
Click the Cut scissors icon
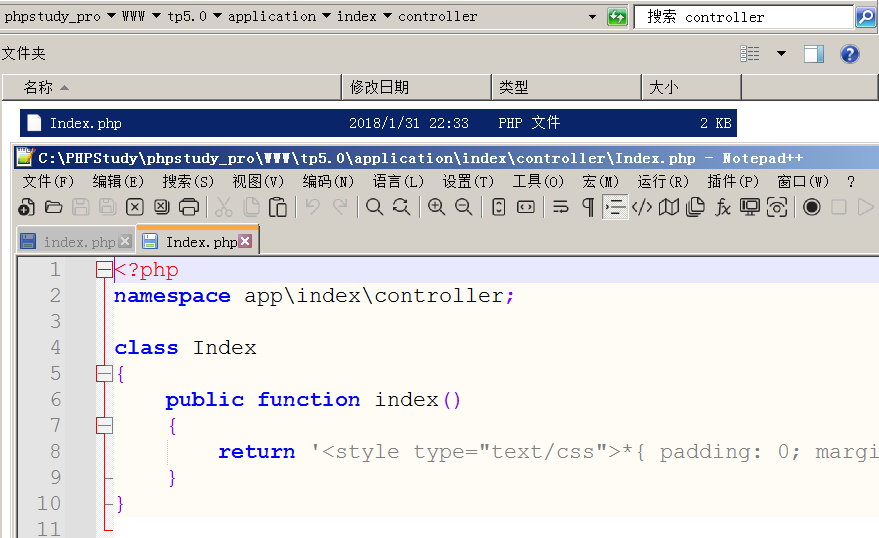pyautogui.click(x=224, y=207)
